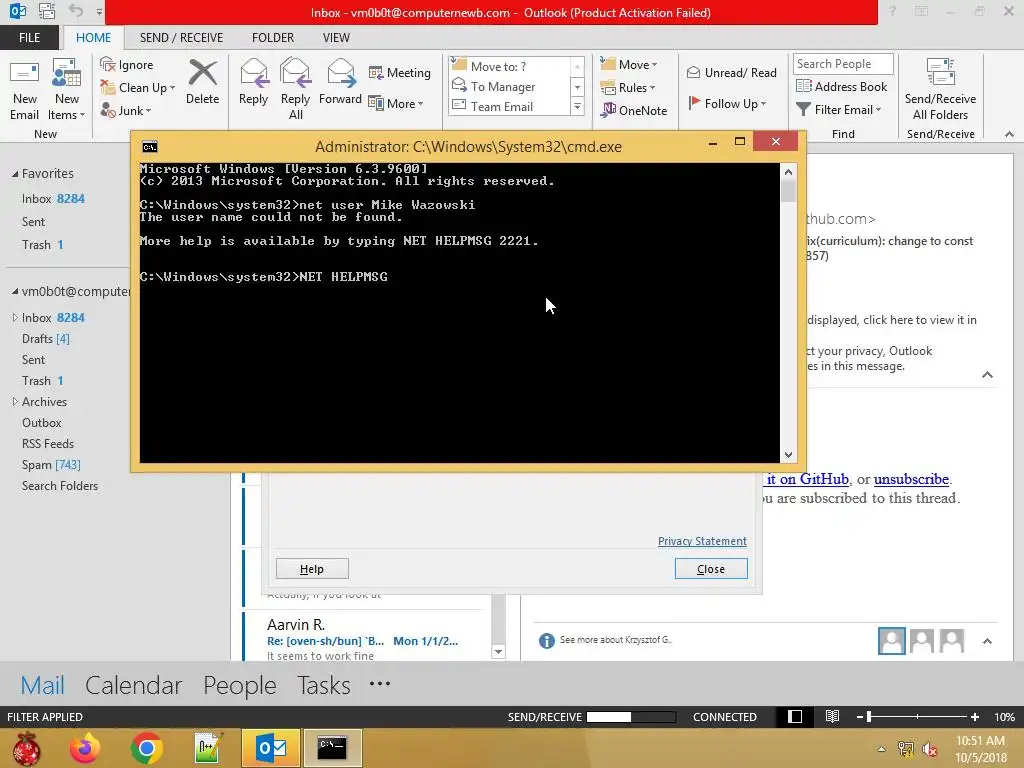Zoom in with the plus button
Viewport: 1024px width, 768px height.
coord(975,717)
